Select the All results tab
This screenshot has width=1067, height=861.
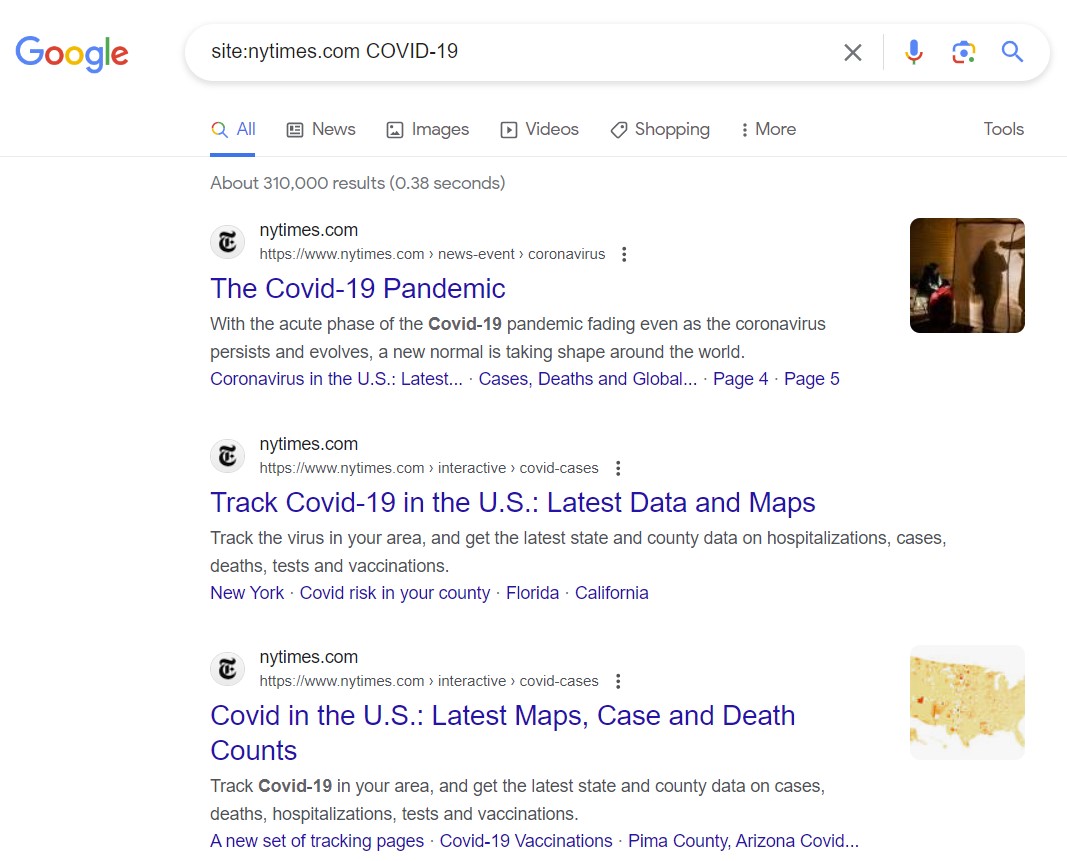233,129
